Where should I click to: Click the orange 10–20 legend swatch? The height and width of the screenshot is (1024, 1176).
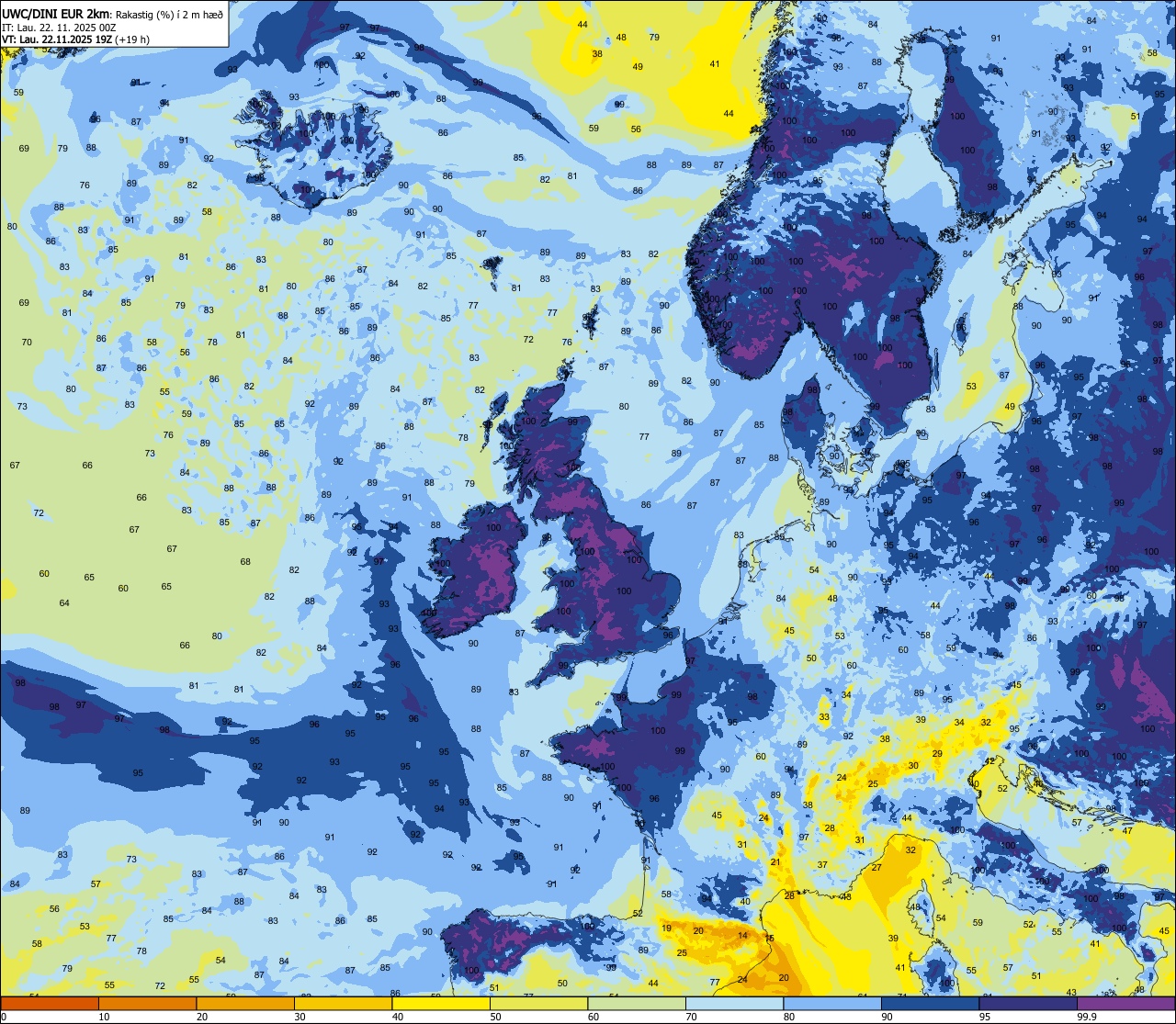[147, 1003]
